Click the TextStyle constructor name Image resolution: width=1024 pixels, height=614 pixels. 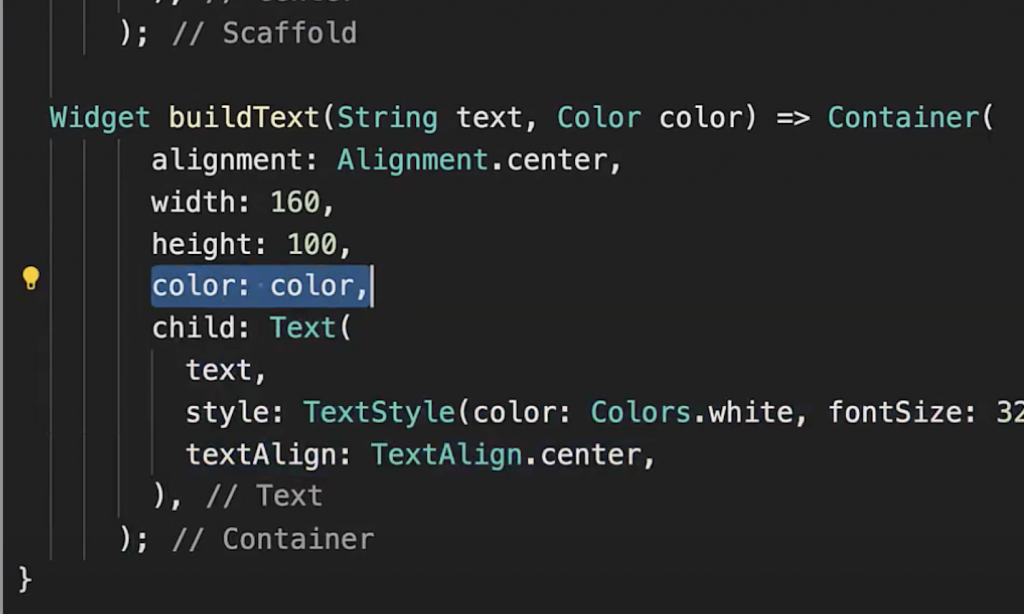point(386,413)
